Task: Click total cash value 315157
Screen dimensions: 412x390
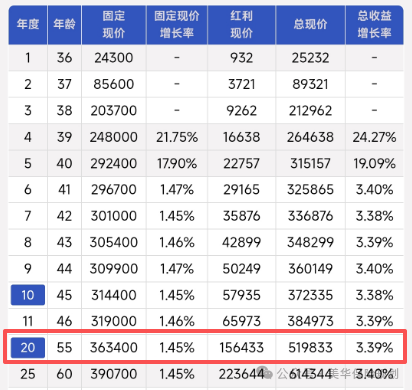Action: pyautogui.click(x=310, y=163)
